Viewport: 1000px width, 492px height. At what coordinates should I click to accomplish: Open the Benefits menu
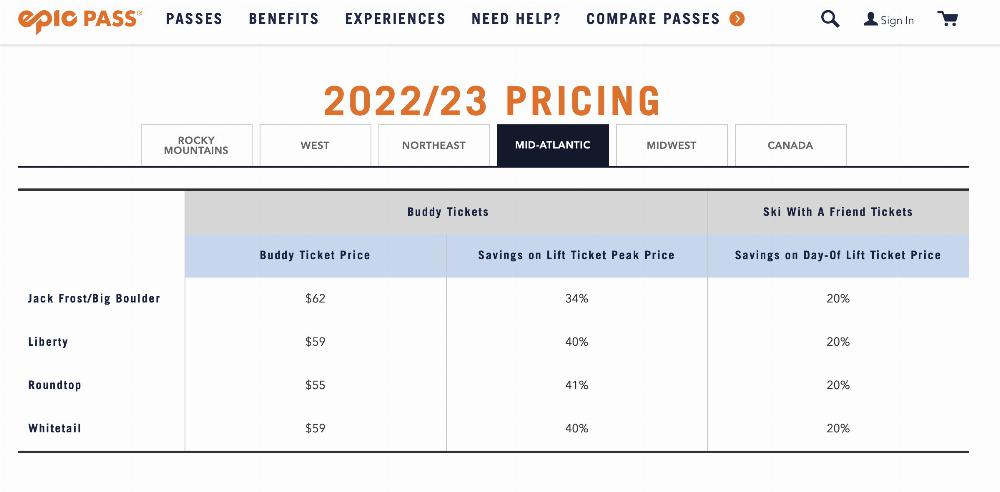284,19
